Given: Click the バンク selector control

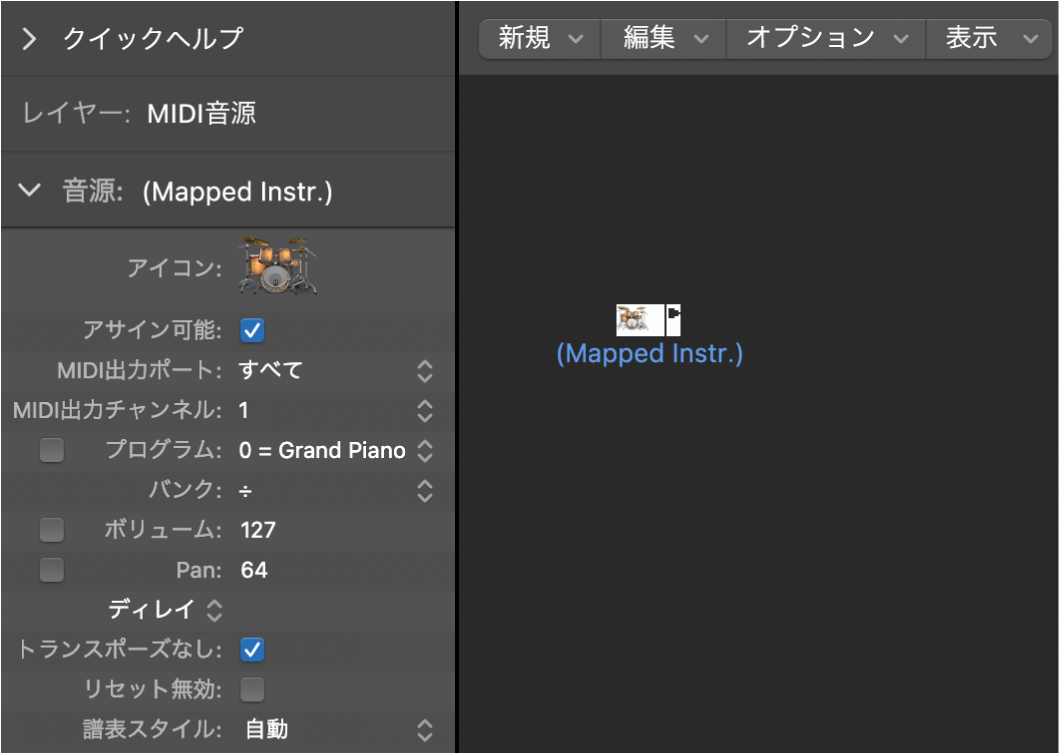Looking at the screenshot, I should (x=424, y=491).
